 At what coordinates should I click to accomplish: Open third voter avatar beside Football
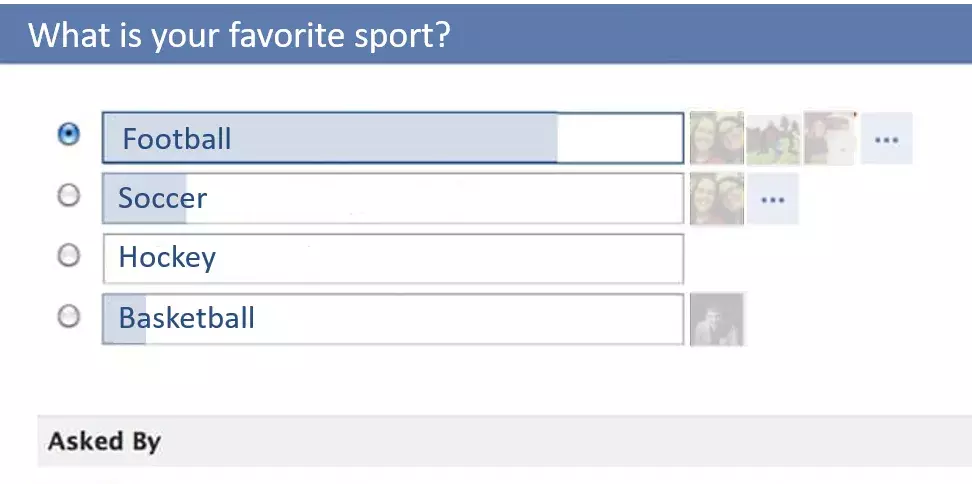click(830, 138)
